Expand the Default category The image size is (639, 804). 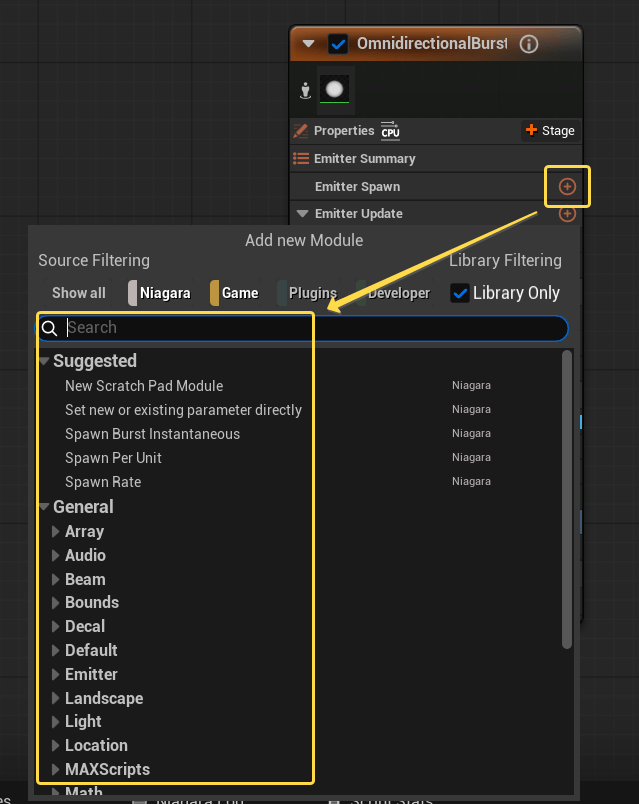click(x=55, y=650)
